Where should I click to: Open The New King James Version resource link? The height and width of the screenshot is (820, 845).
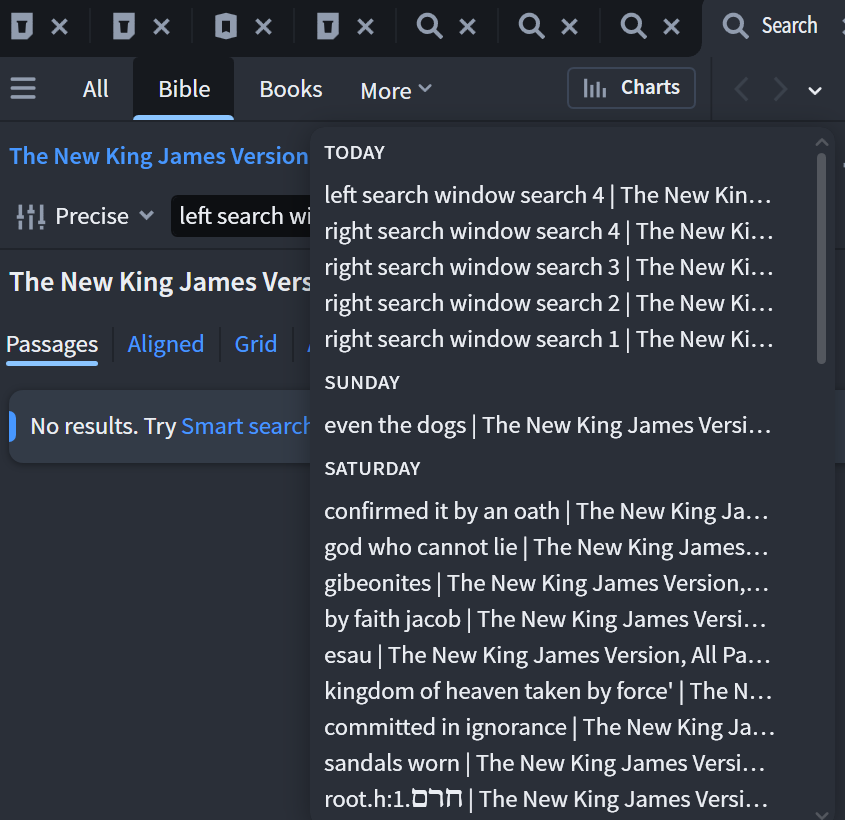(159, 156)
